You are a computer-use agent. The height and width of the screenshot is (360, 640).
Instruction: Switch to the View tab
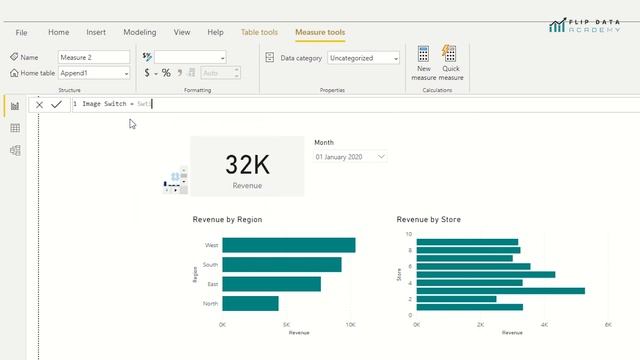click(182, 32)
